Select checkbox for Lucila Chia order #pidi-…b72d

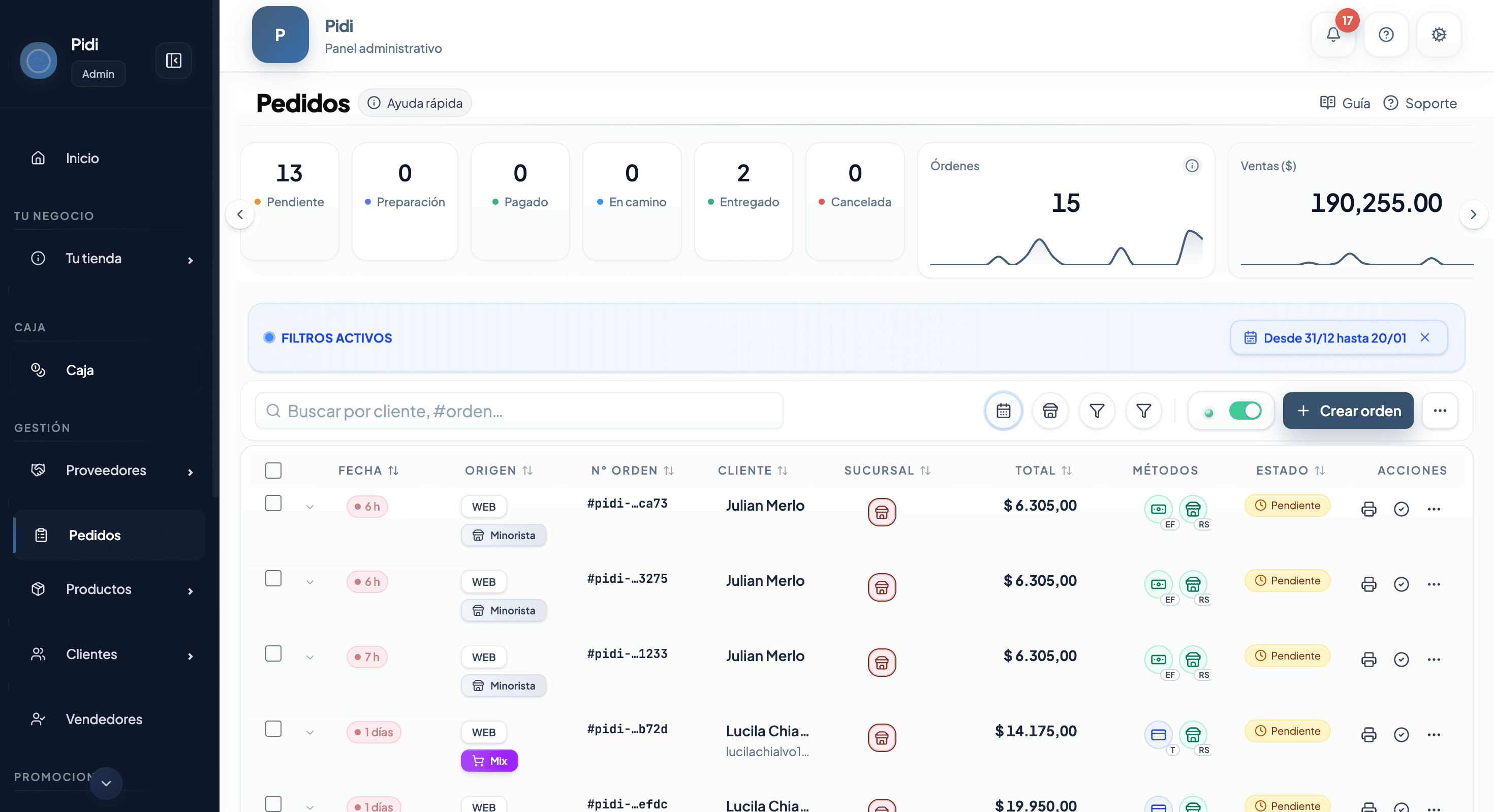pos(273,729)
